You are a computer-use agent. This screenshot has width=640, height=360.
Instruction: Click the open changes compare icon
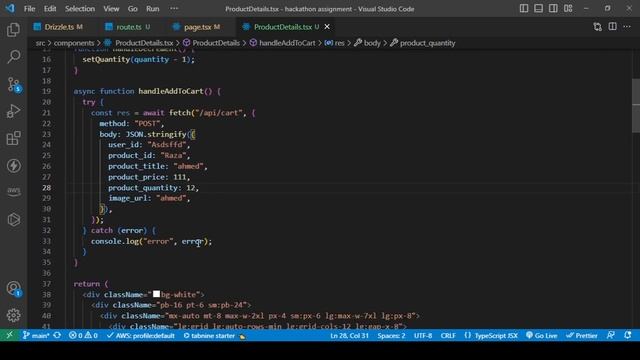[x=598, y=27]
